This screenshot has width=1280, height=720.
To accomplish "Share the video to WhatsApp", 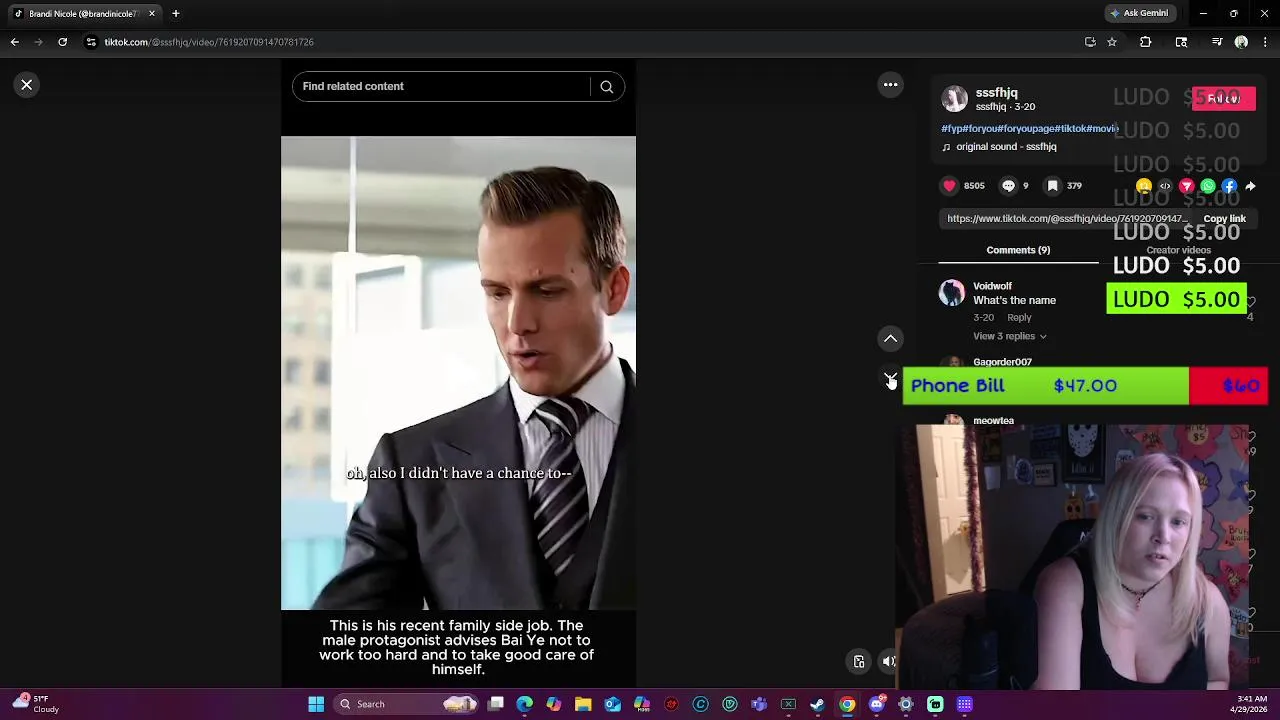I will coord(1208,186).
